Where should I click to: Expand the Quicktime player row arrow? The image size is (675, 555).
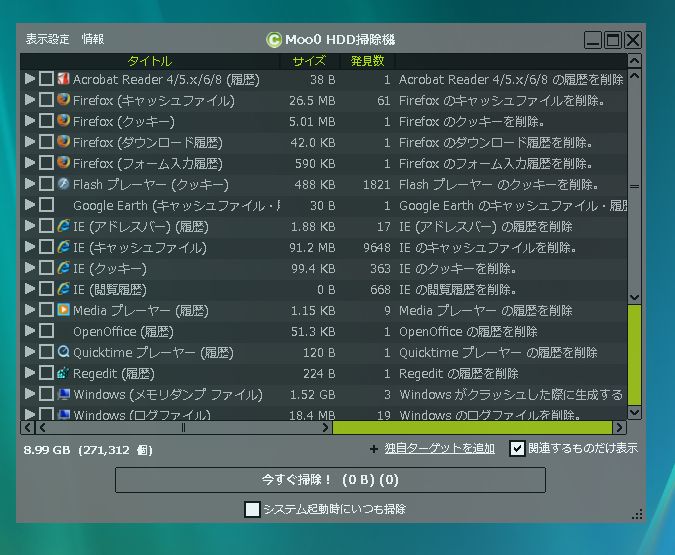pos(30,352)
